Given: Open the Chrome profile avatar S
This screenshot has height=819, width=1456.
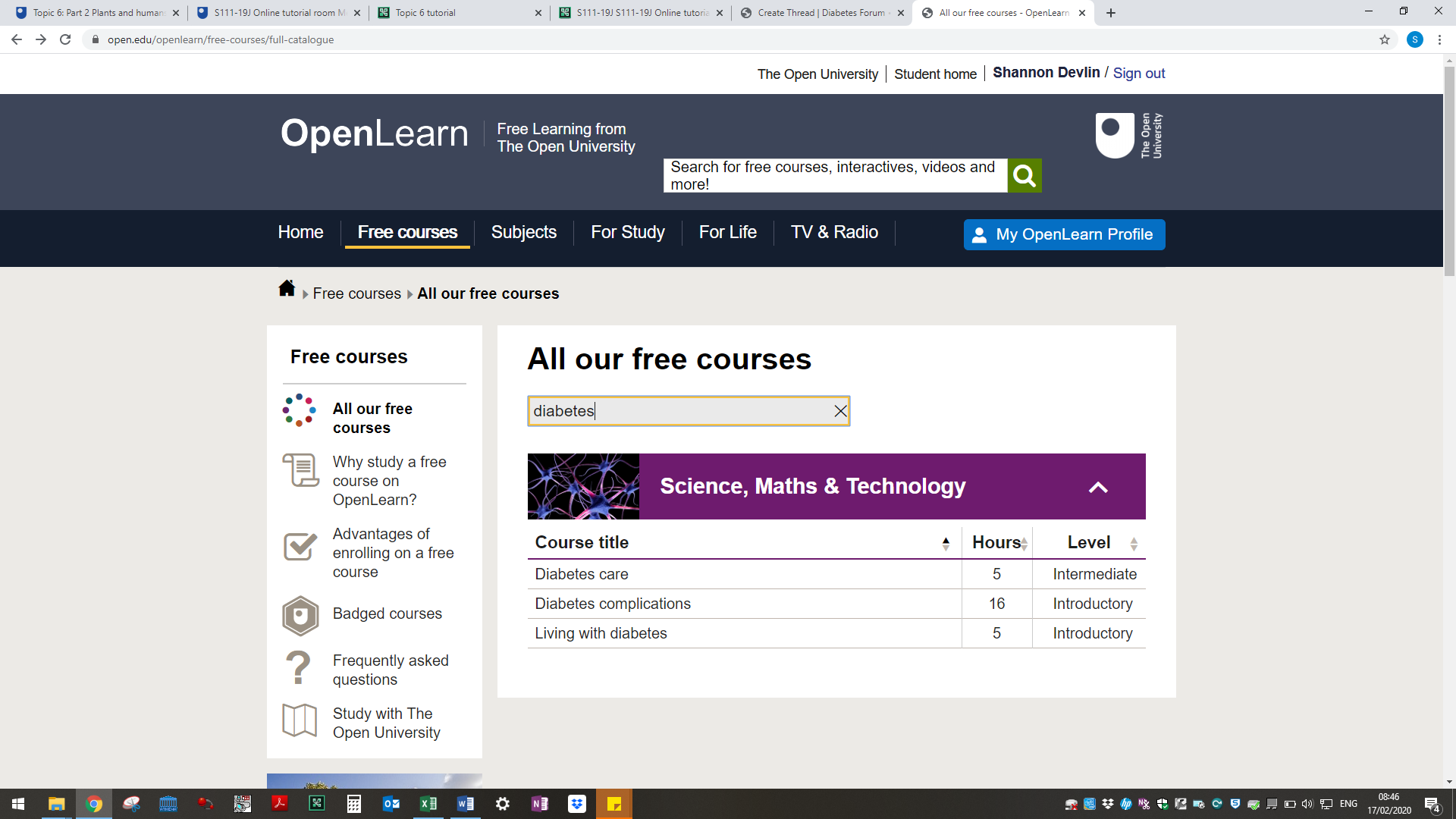Looking at the screenshot, I should [1414, 39].
